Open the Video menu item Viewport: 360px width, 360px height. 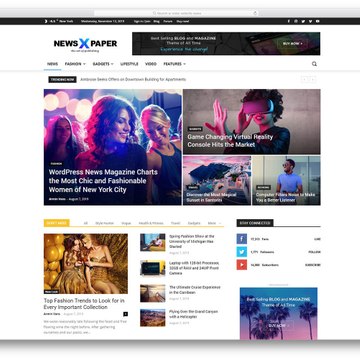click(151, 64)
